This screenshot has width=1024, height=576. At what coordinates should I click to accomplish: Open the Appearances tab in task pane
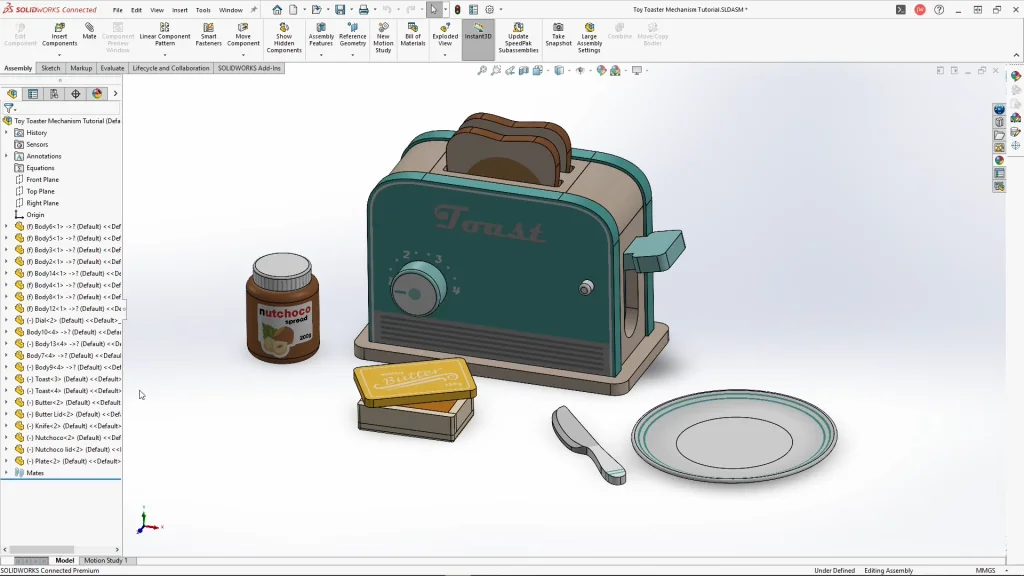click(x=999, y=160)
